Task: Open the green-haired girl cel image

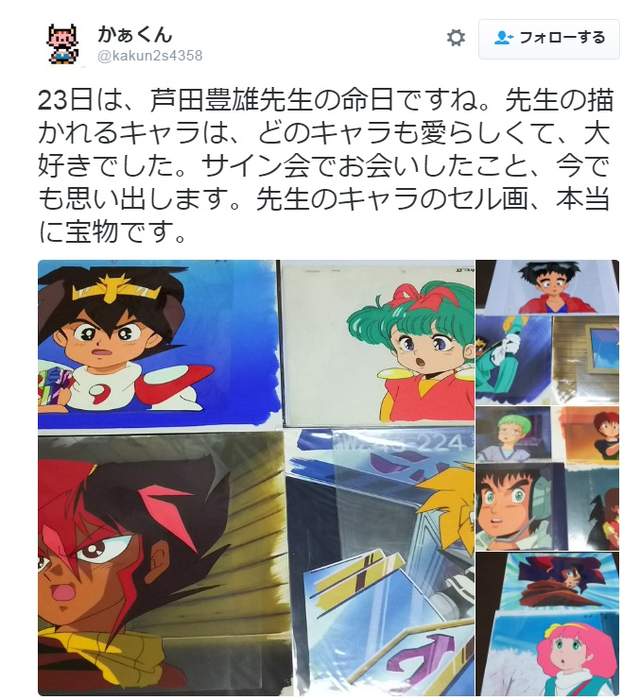Action: [378, 342]
